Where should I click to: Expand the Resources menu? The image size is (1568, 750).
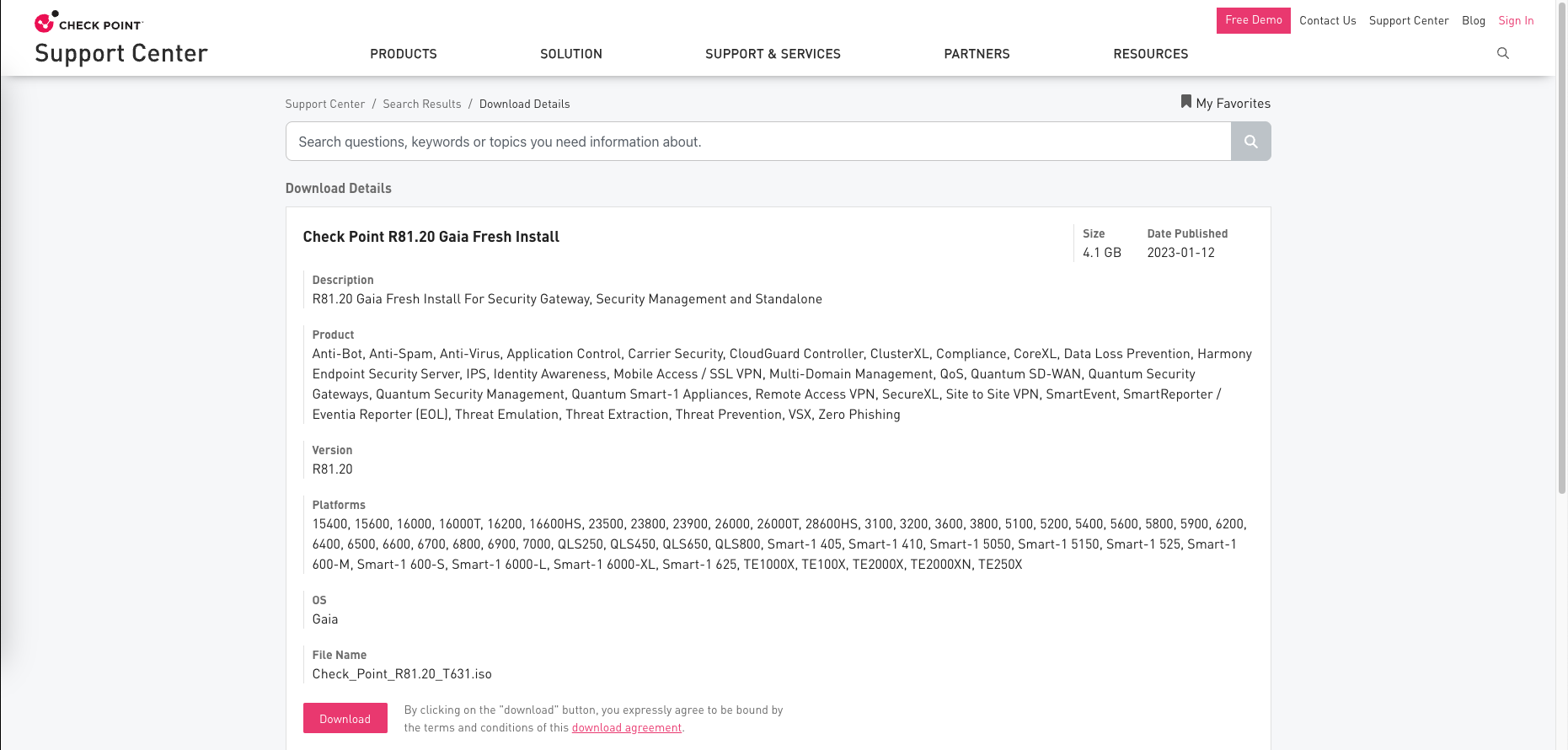1150,54
